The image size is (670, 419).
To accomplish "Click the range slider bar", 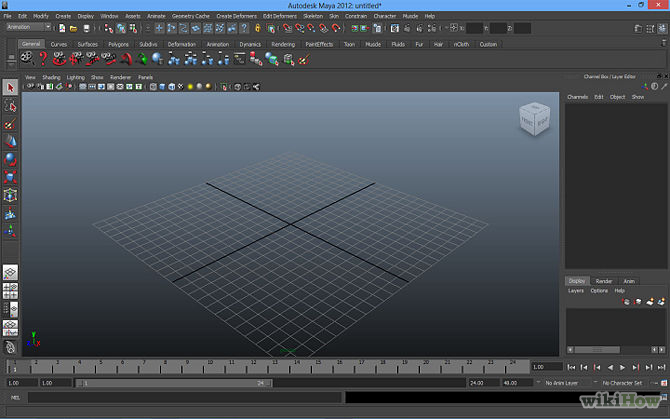I will pos(174,383).
